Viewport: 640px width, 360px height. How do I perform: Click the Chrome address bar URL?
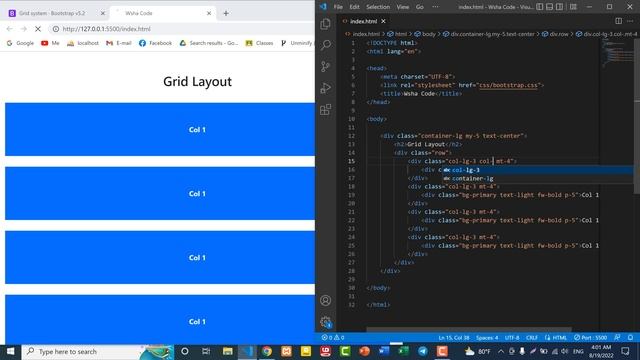tap(107, 29)
